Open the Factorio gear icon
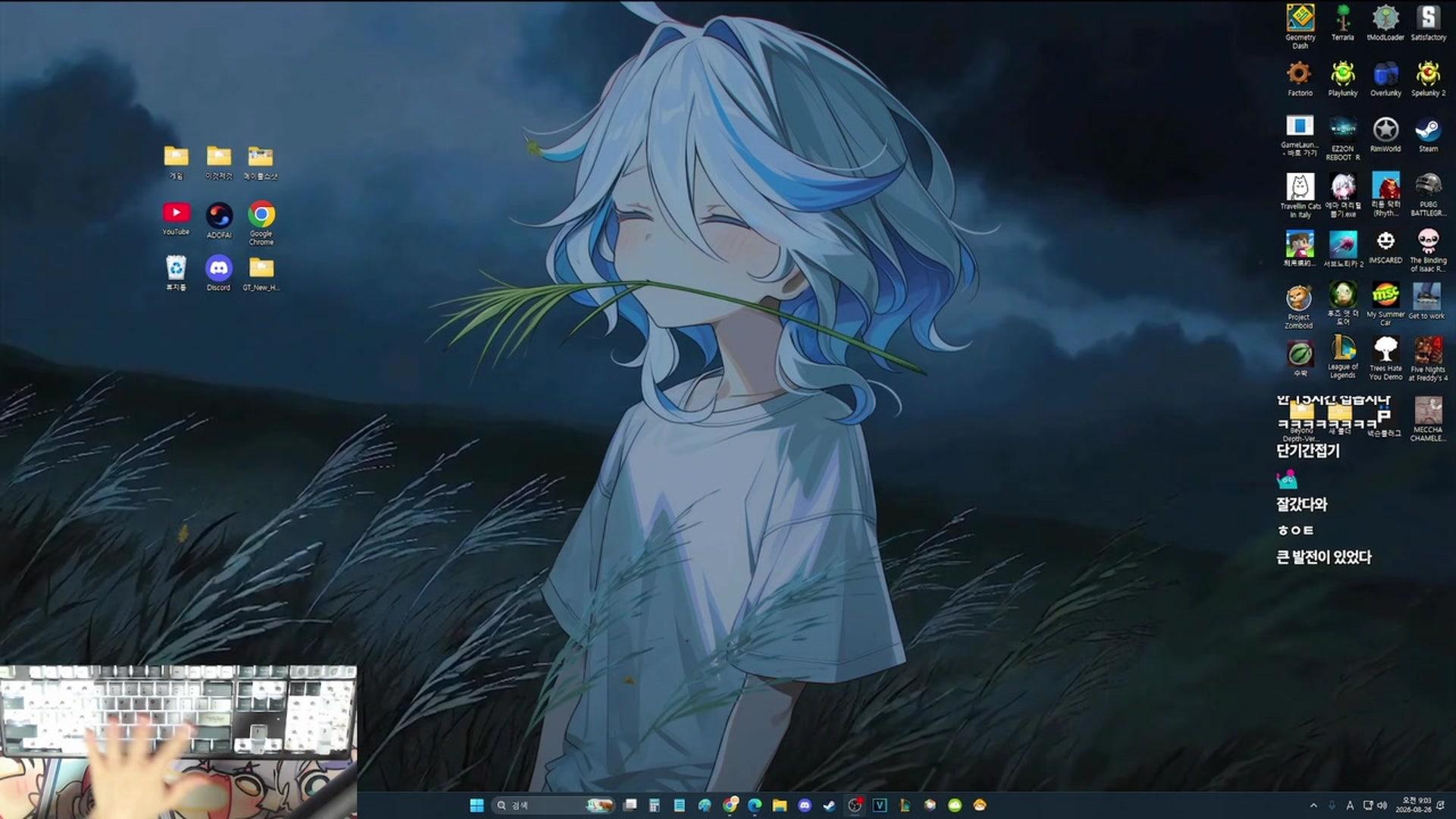Viewport: 1456px width, 819px height. 1300,79
